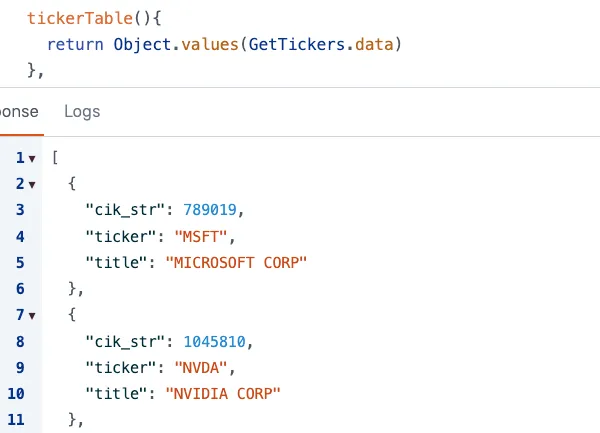The height and width of the screenshot is (433, 600).
Task: Collapse the MSFT object at line 2
Action: pos(32,185)
